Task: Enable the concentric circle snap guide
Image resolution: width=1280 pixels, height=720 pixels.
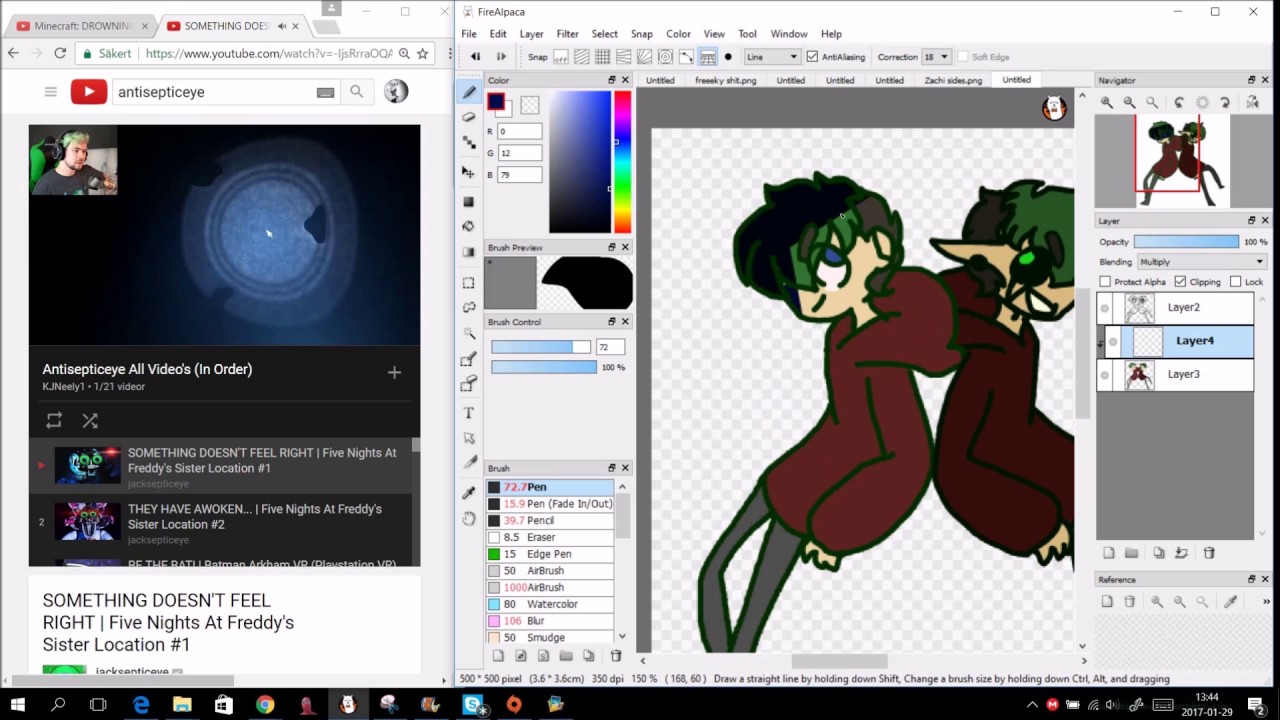Action: [x=665, y=57]
